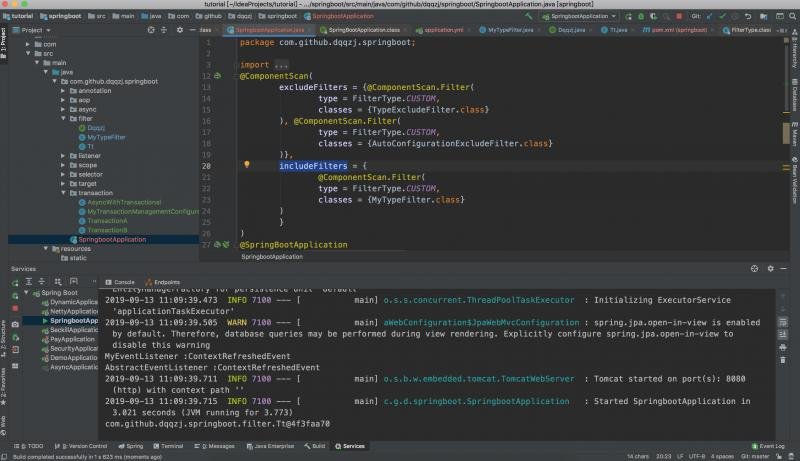Click the lightbulb intention icon on line 20
The image size is (800, 461).
tap(246, 165)
